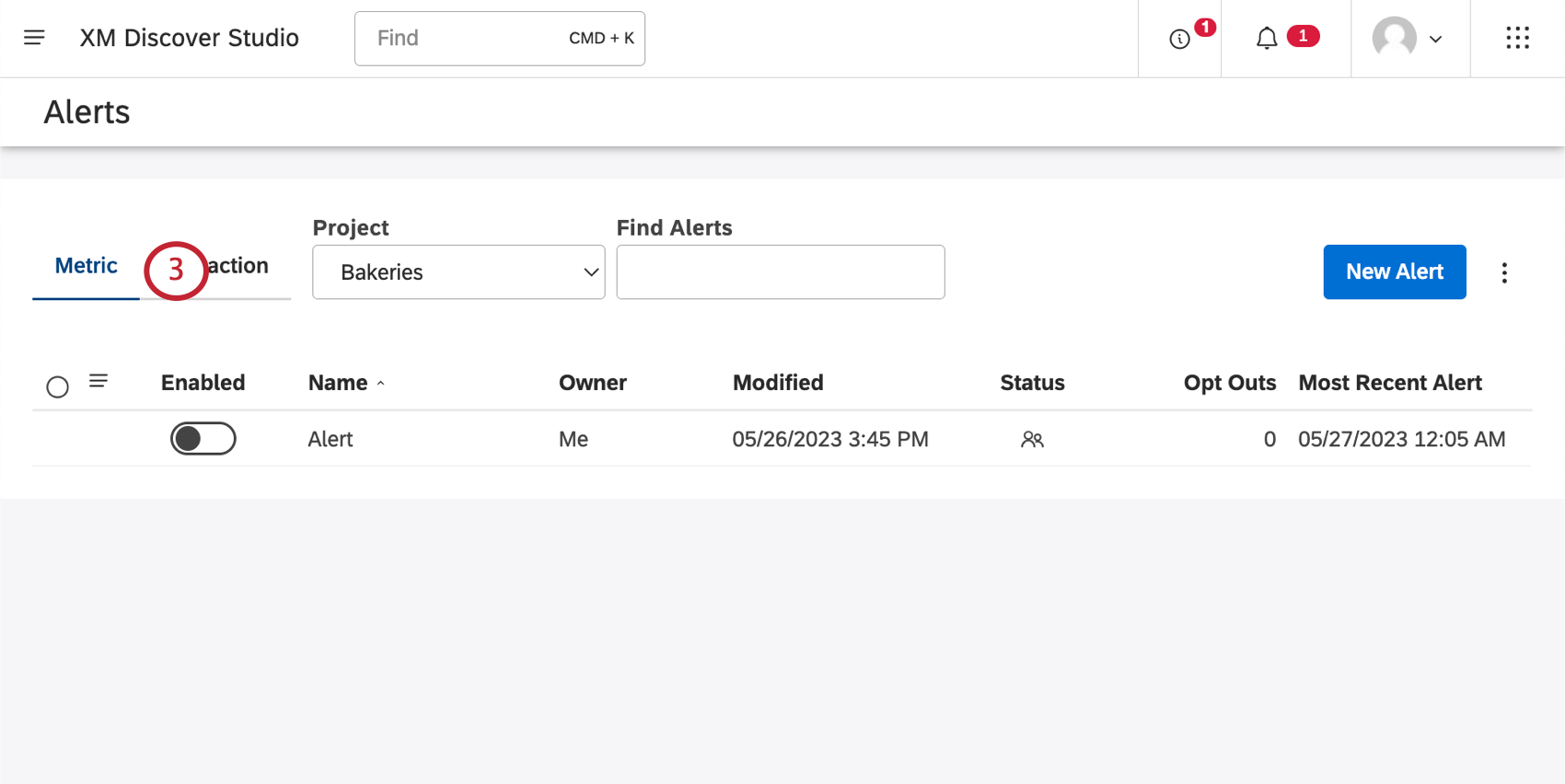Screen dimensions: 1565x784
Task: Toggle the Enabled switch for Alert
Action: [x=203, y=439]
